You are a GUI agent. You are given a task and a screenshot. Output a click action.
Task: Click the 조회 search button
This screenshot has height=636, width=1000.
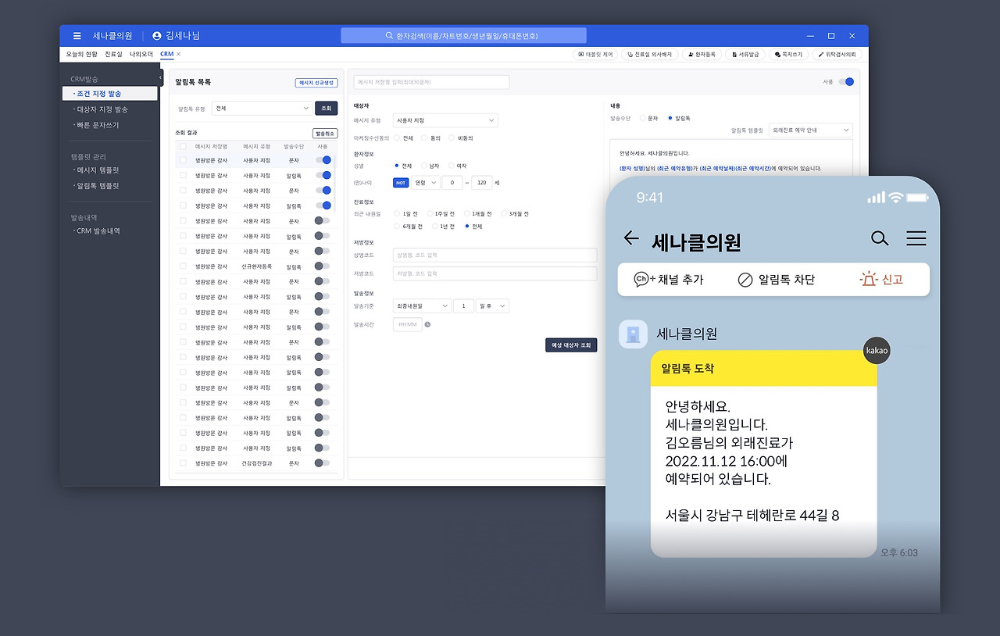(327, 108)
